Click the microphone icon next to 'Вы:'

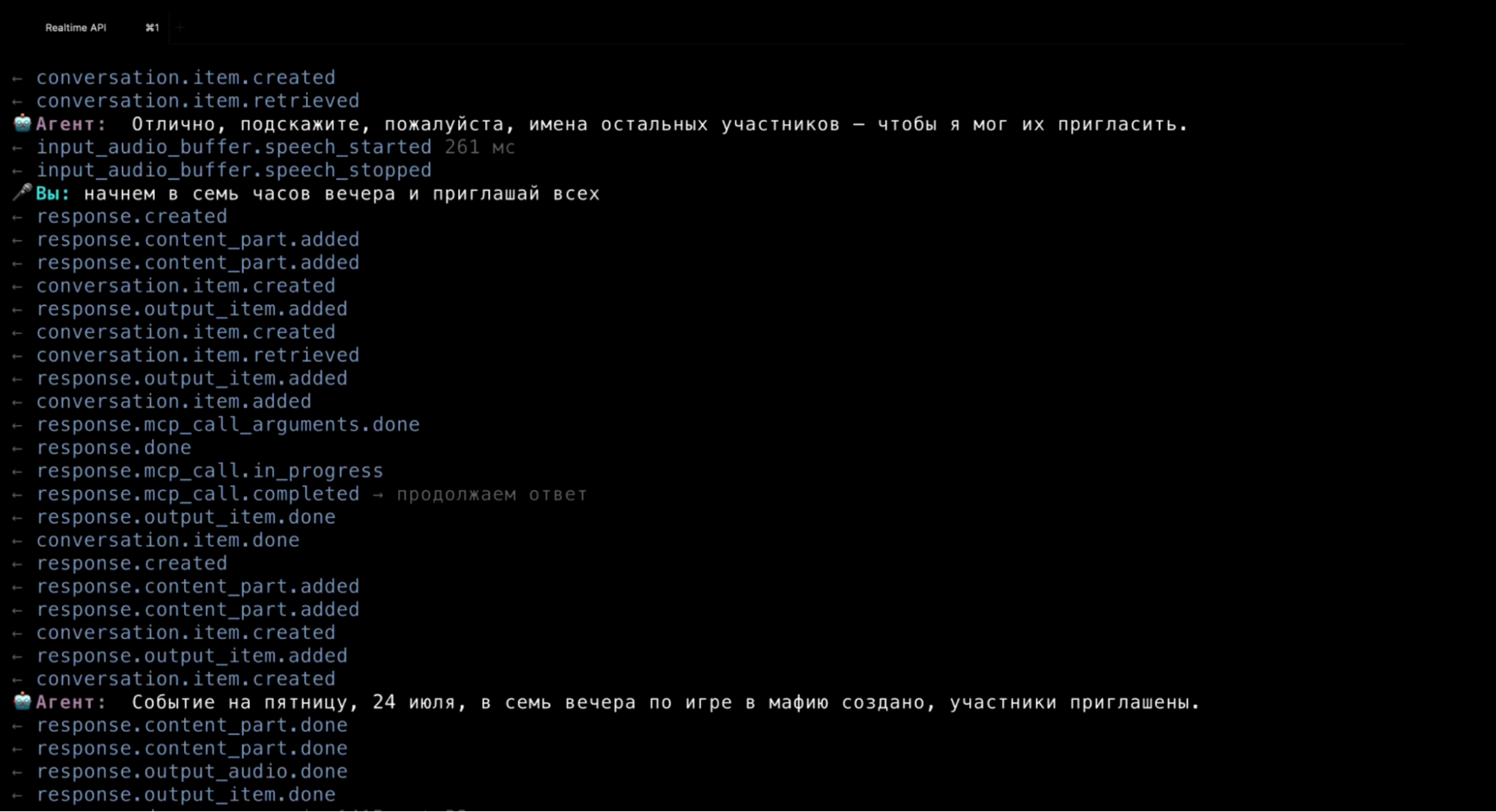[22, 193]
